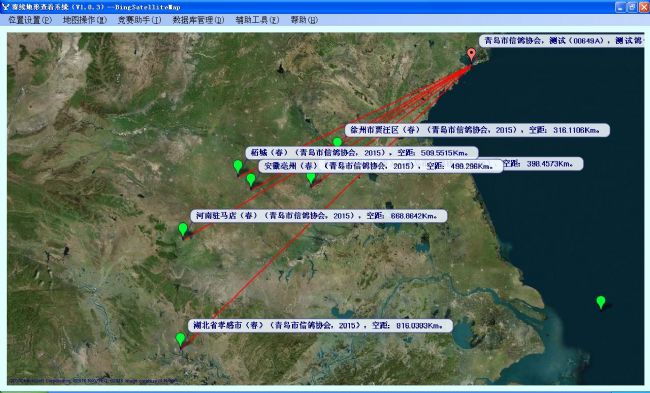Click the 河南驻马店 668.8642Km label
The image size is (650, 393).
coord(319,216)
